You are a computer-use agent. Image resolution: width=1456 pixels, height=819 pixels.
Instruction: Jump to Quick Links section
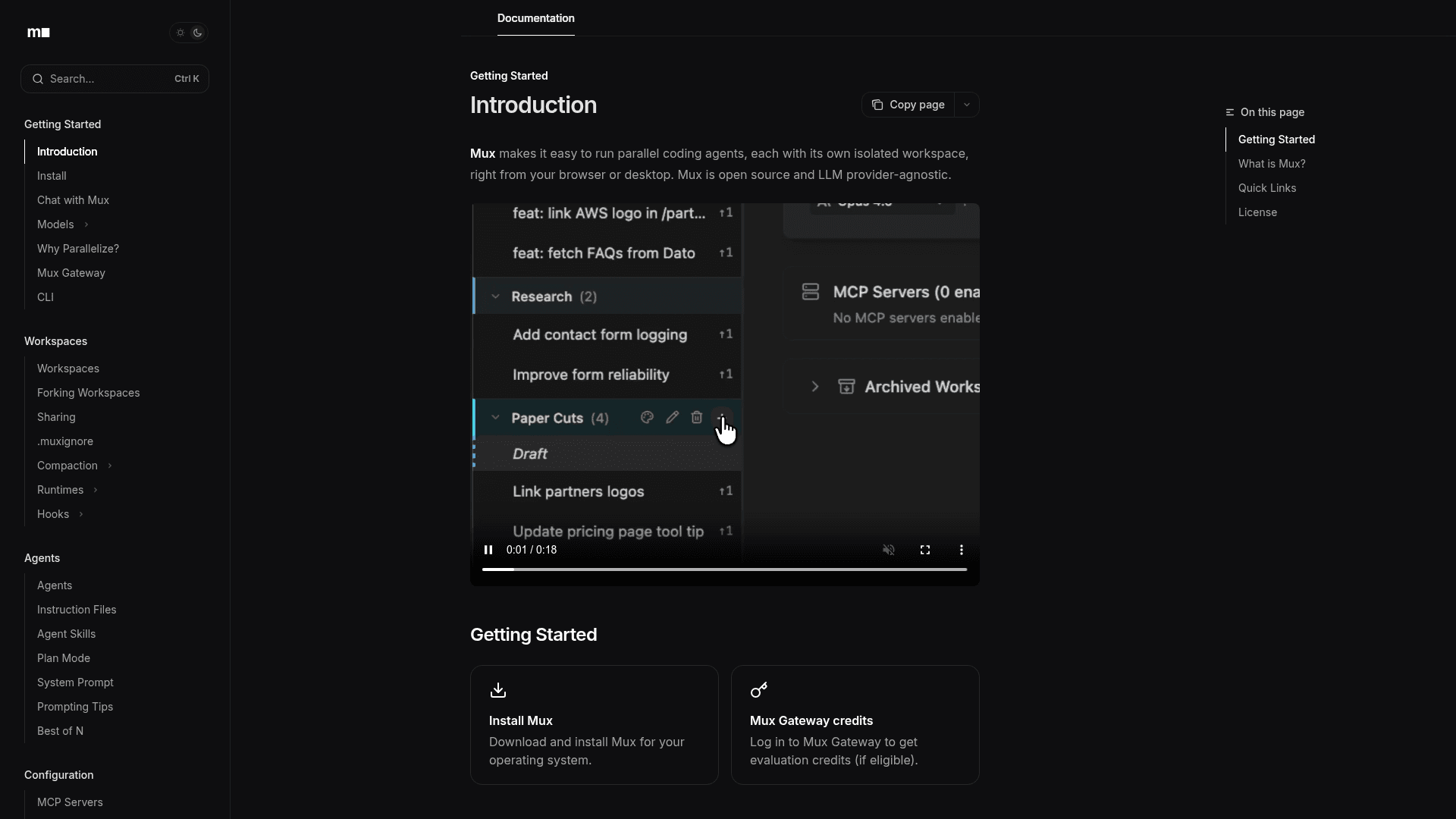[x=1267, y=188]
